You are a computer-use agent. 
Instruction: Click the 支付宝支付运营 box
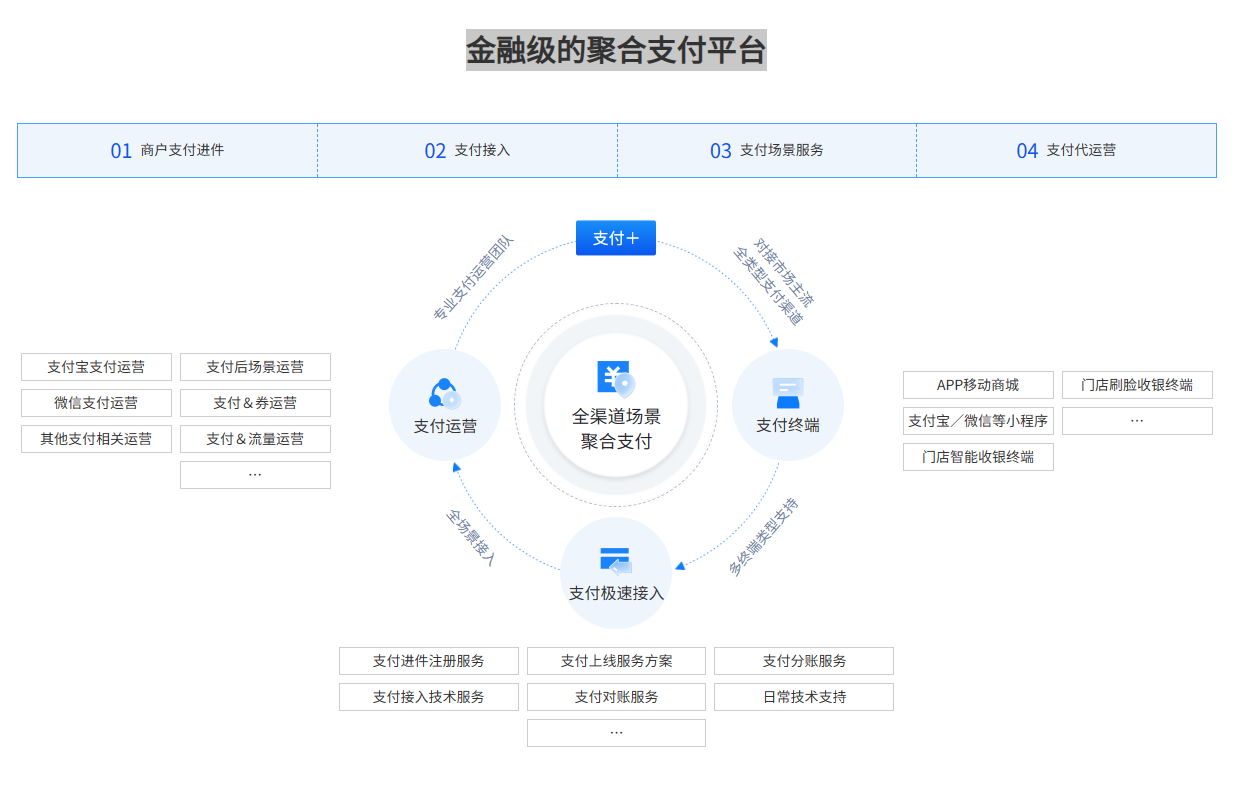click(x=96, y=367)
